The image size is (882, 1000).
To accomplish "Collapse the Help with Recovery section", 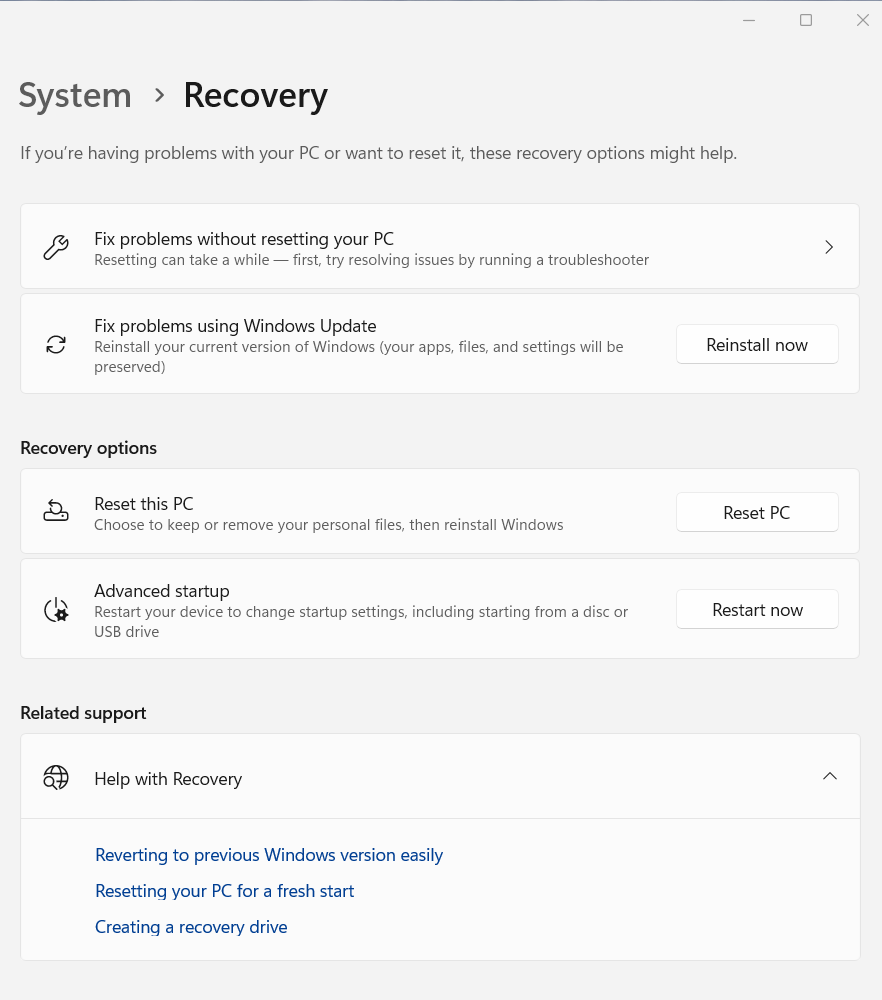I will tap(830, 776).
